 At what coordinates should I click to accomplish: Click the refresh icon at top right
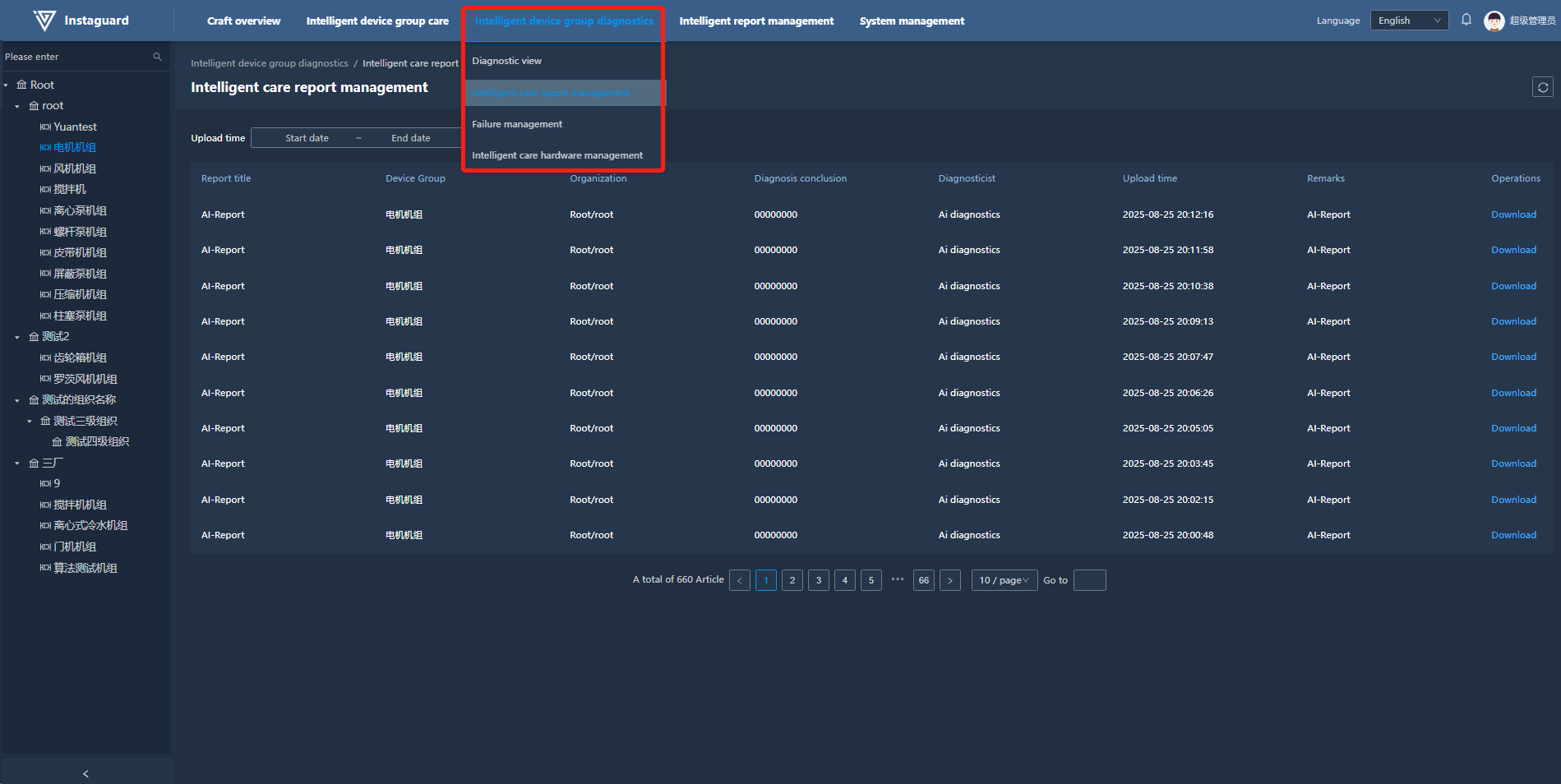click(1543, 87)
